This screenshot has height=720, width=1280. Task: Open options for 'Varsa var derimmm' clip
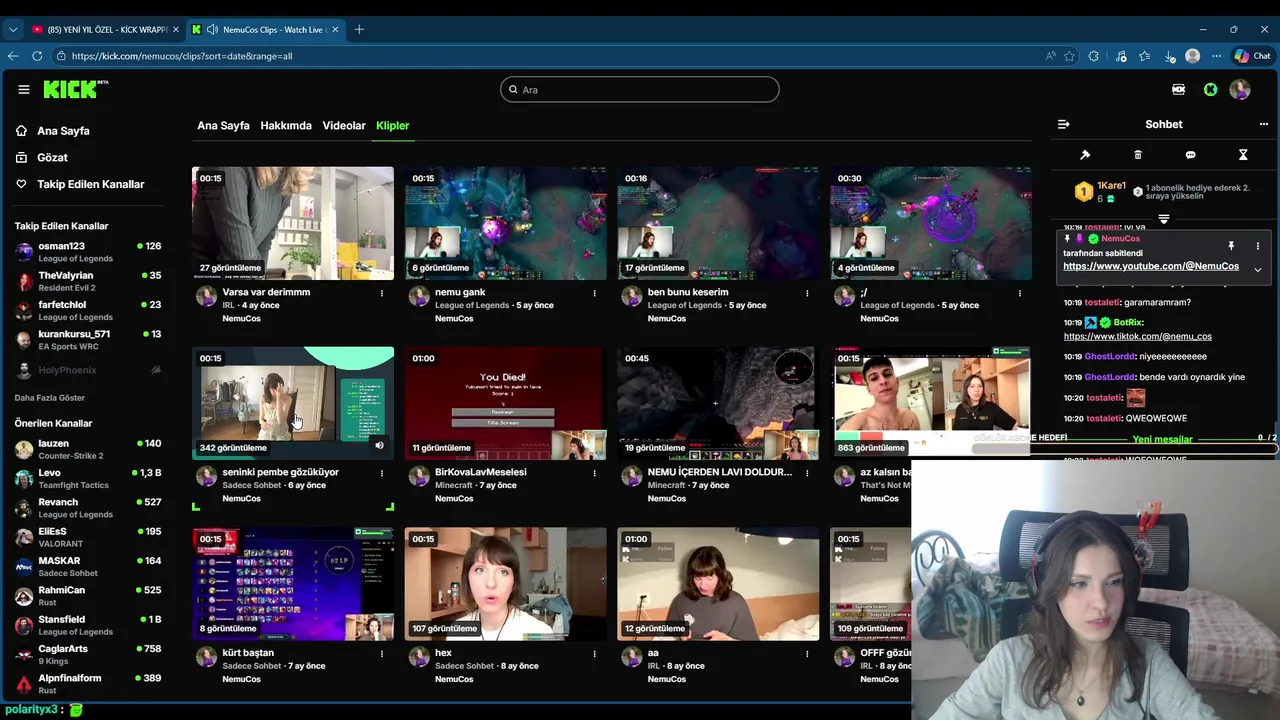click(x=382, y=293)
